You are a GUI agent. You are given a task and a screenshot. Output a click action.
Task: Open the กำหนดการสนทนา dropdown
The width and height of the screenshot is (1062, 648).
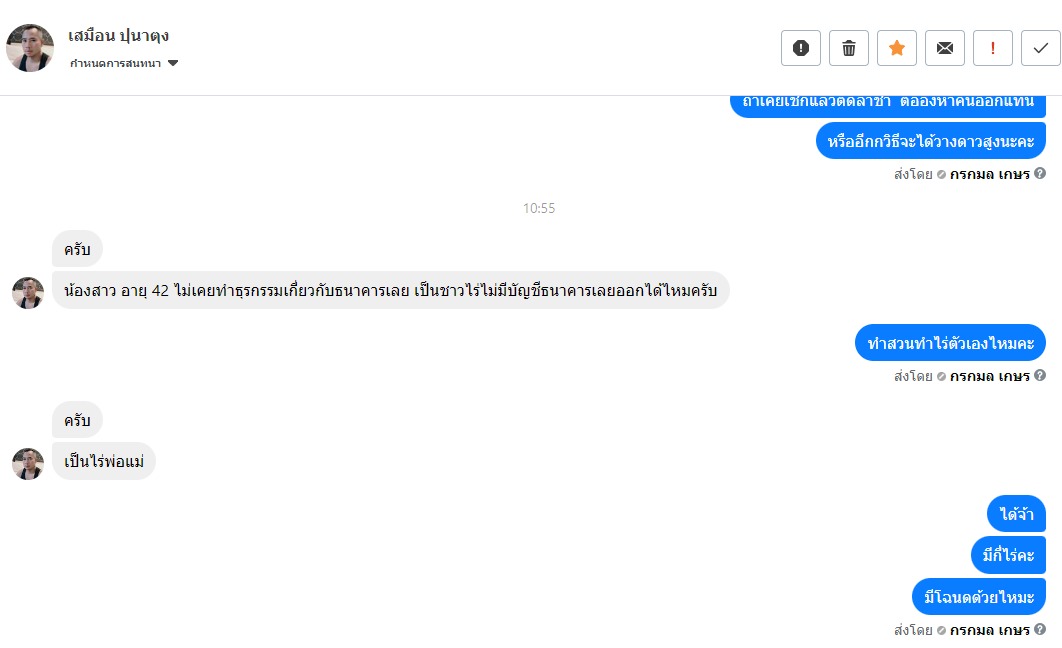tap(124, 64)
